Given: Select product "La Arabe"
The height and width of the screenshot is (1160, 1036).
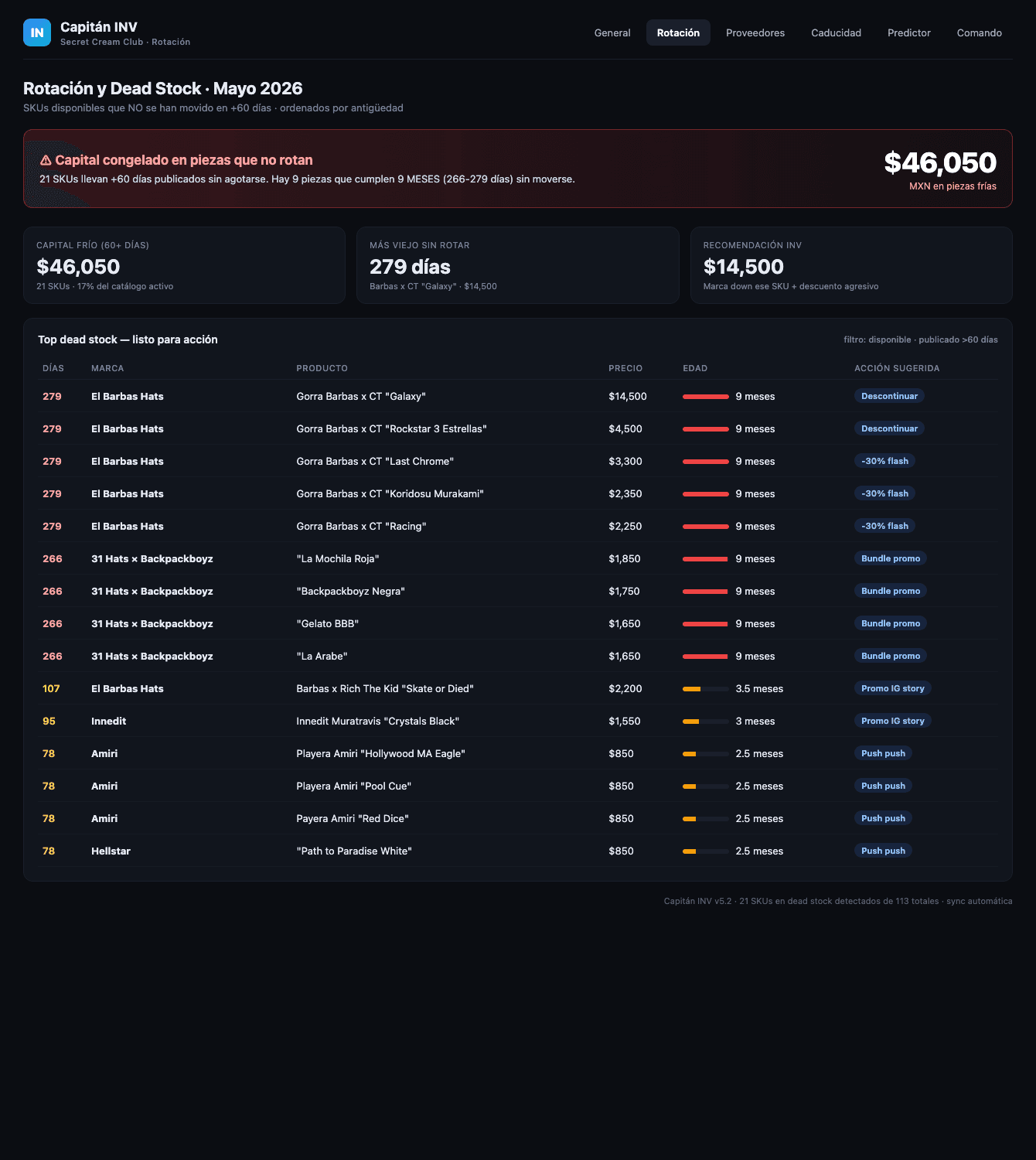Looking at the screenshot, I should click(x=322, y=656).
